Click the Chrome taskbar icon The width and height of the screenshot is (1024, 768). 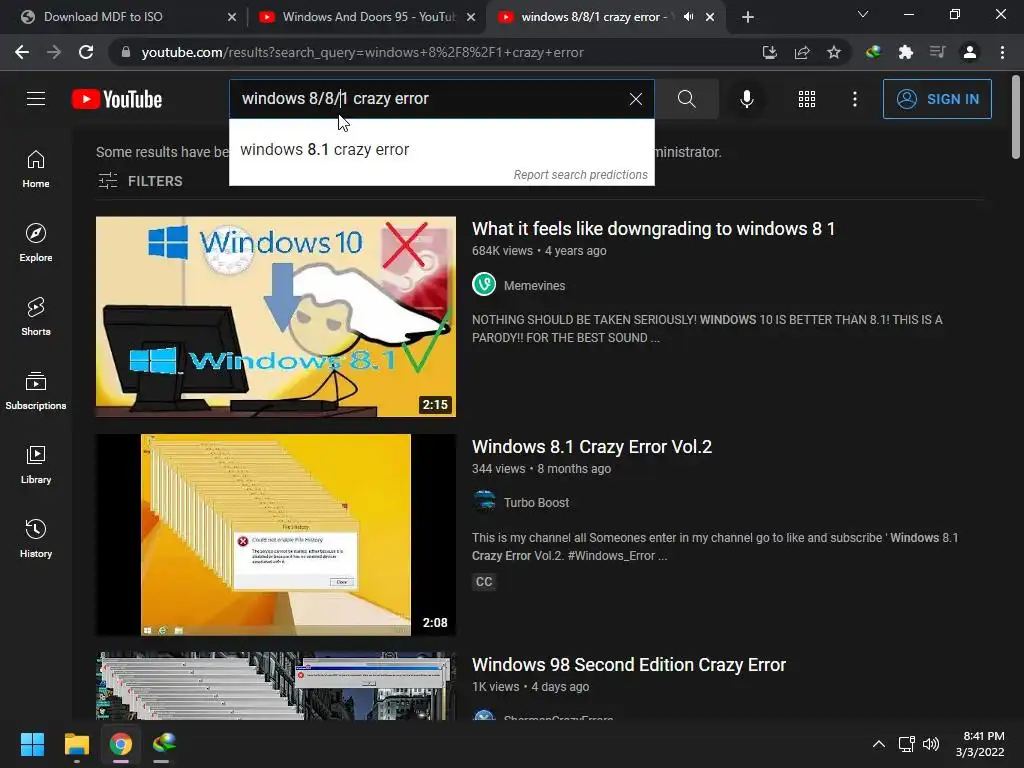pos(121,743)
